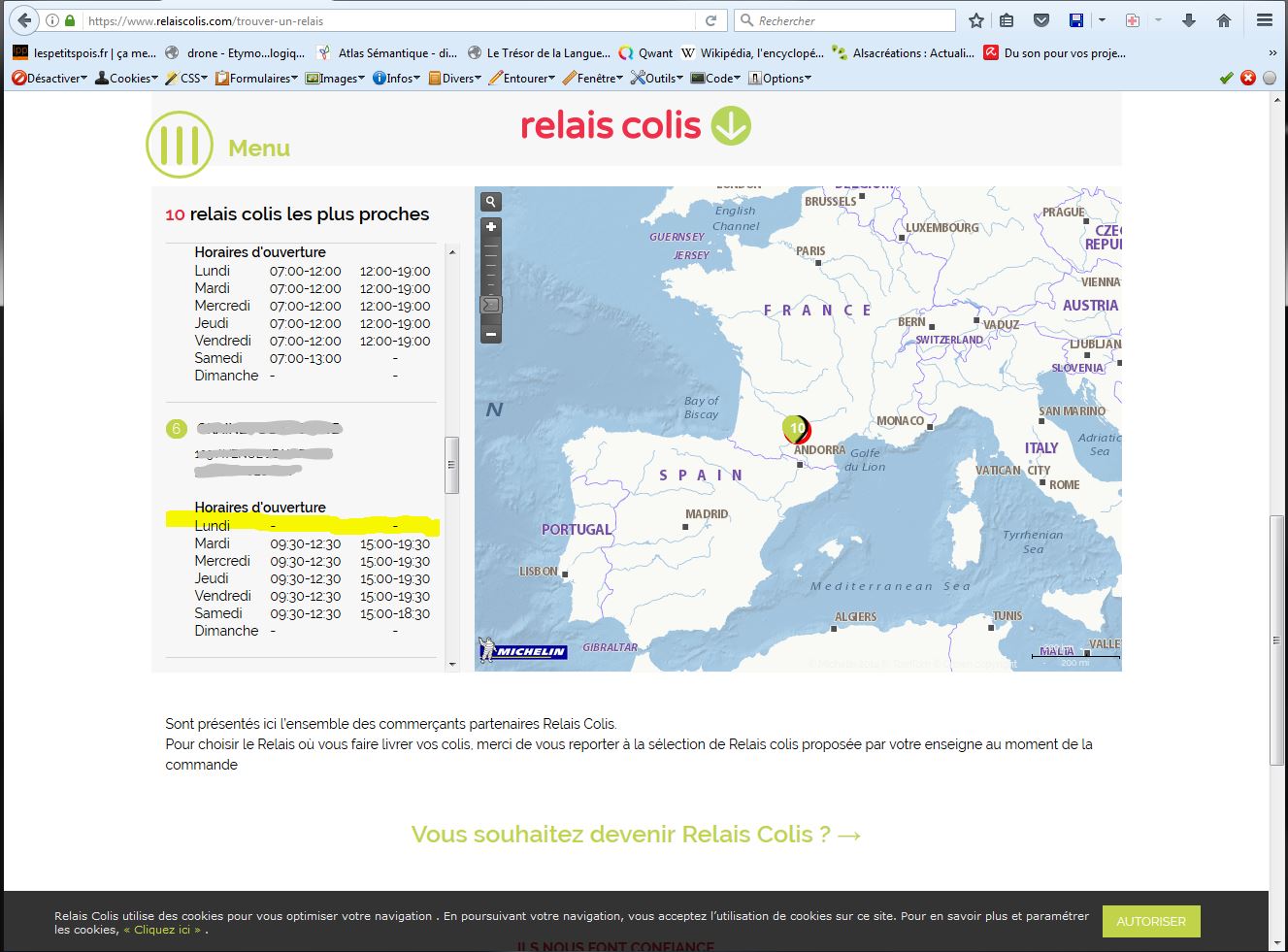Expand the Formulaires dropdown menu

tap(257, 79)
